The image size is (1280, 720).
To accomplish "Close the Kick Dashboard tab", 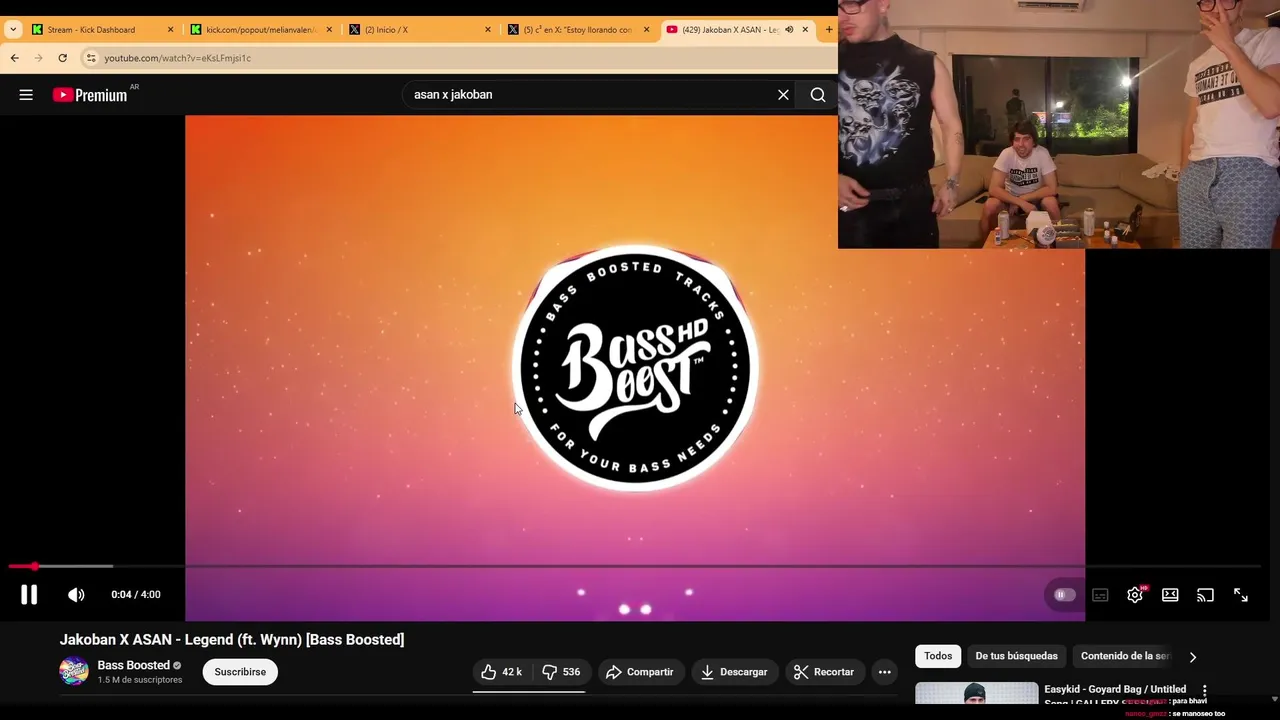I will point(170,30).
